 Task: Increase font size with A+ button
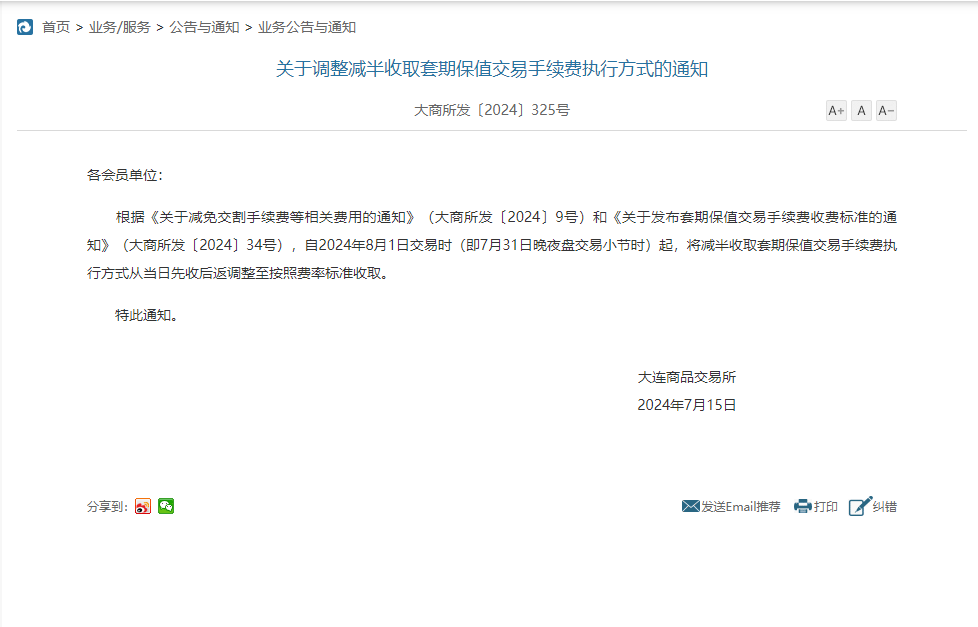836,111
